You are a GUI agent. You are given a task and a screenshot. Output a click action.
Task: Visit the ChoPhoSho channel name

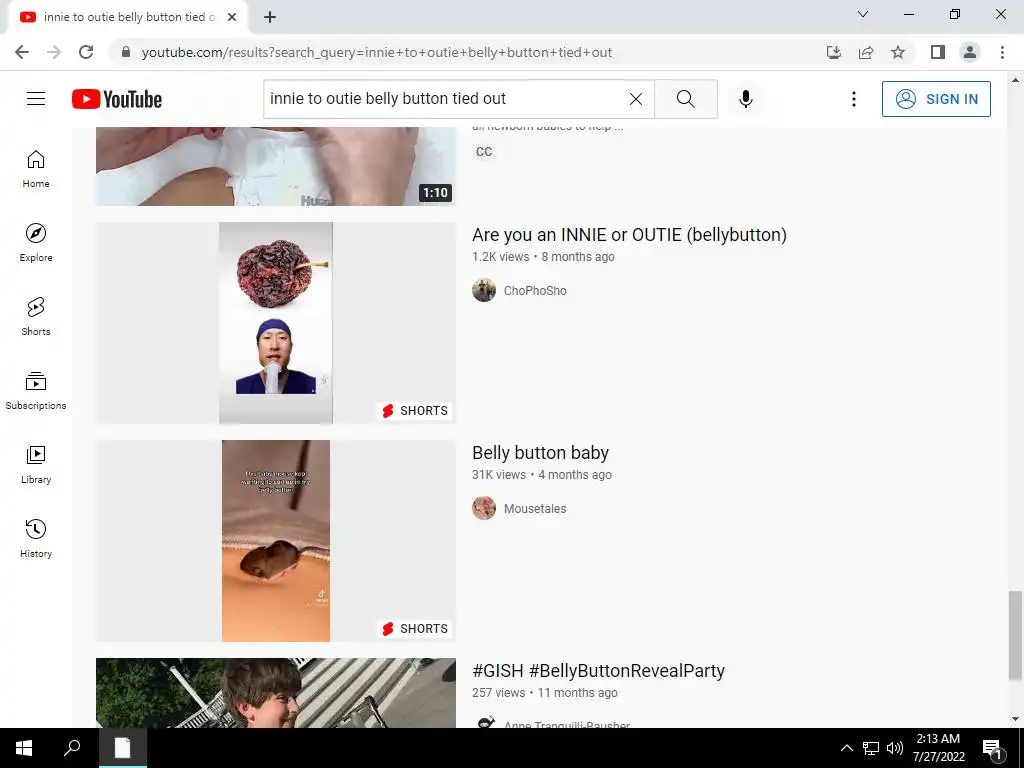[x=535, y=291]
